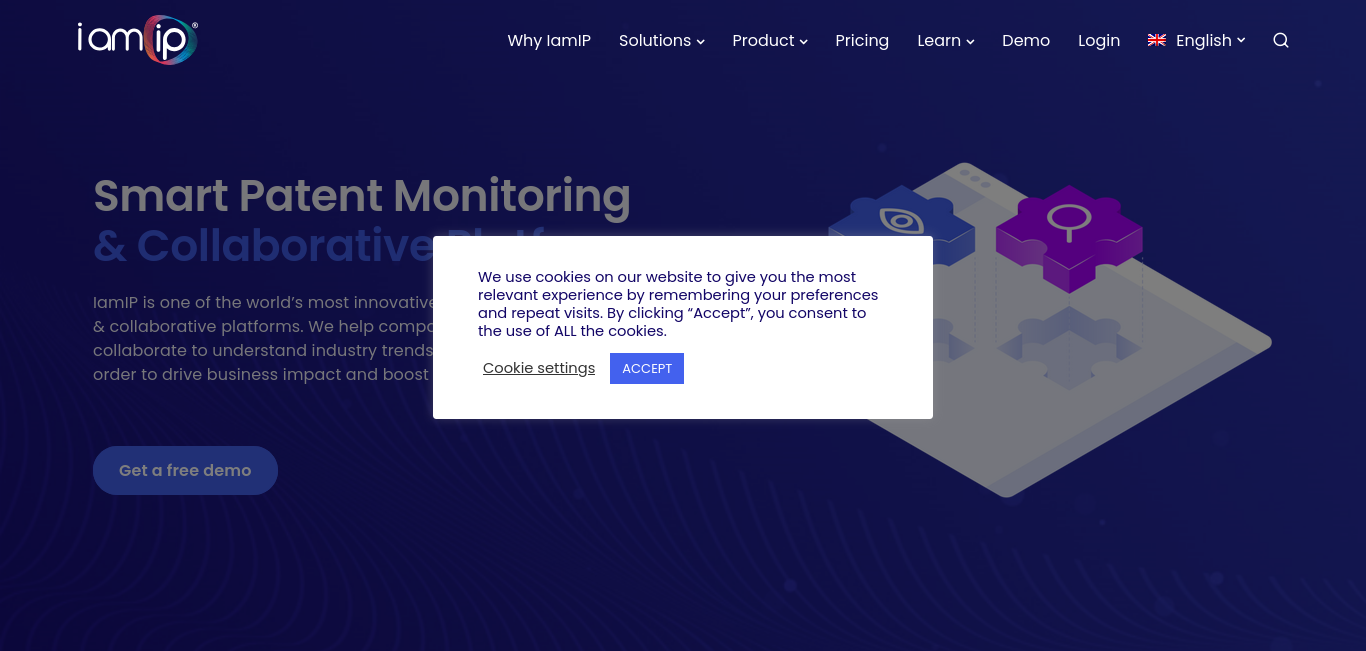Screen dimensions: 1366x651
Task: Open the English language dropdown
Action: click(1210, 41)
